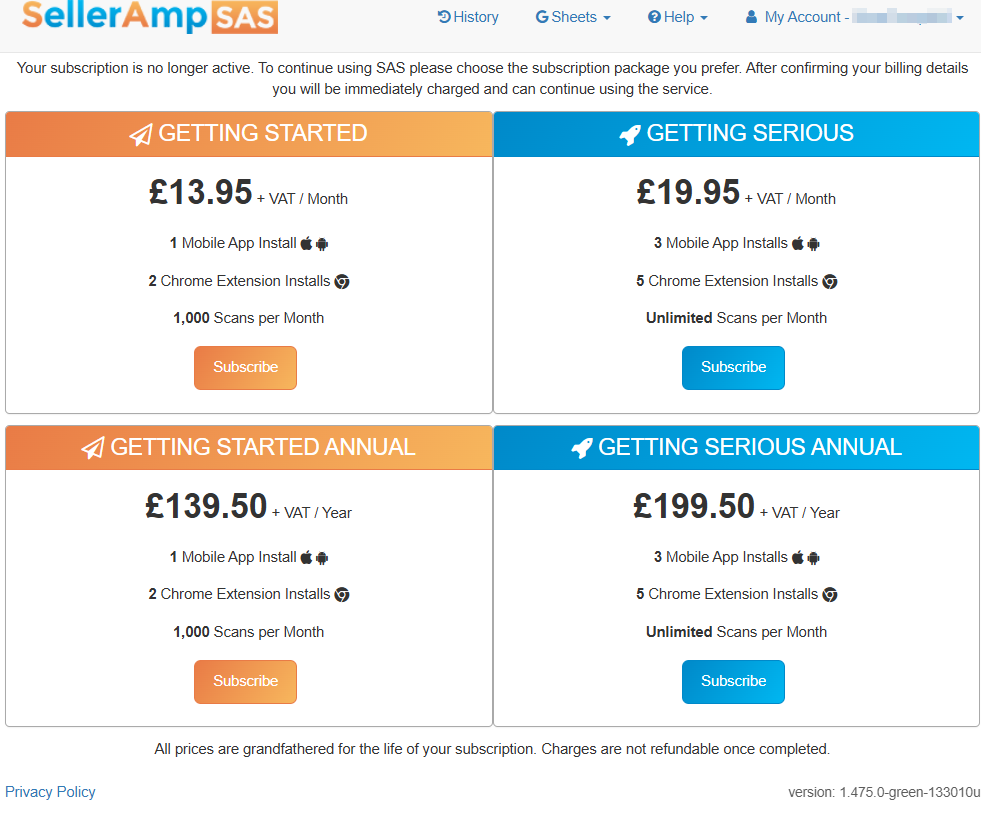Viewport: 981px width, 820px height.
Task: Click the Android icon in Getting Started Annual plan
Action: pyautogui.click(x=321, y=557)
